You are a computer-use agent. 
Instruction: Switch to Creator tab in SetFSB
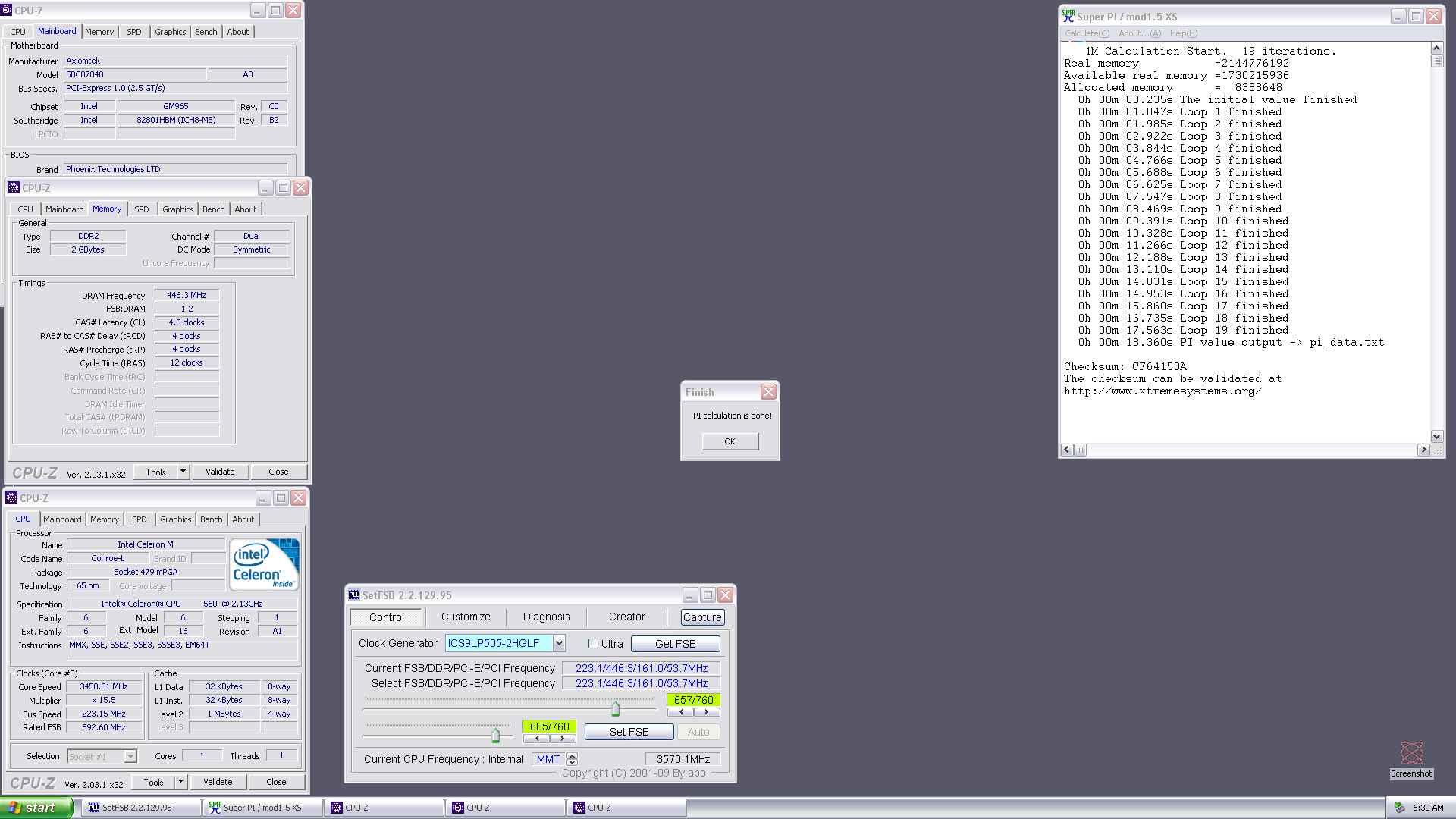coord(627,617)
